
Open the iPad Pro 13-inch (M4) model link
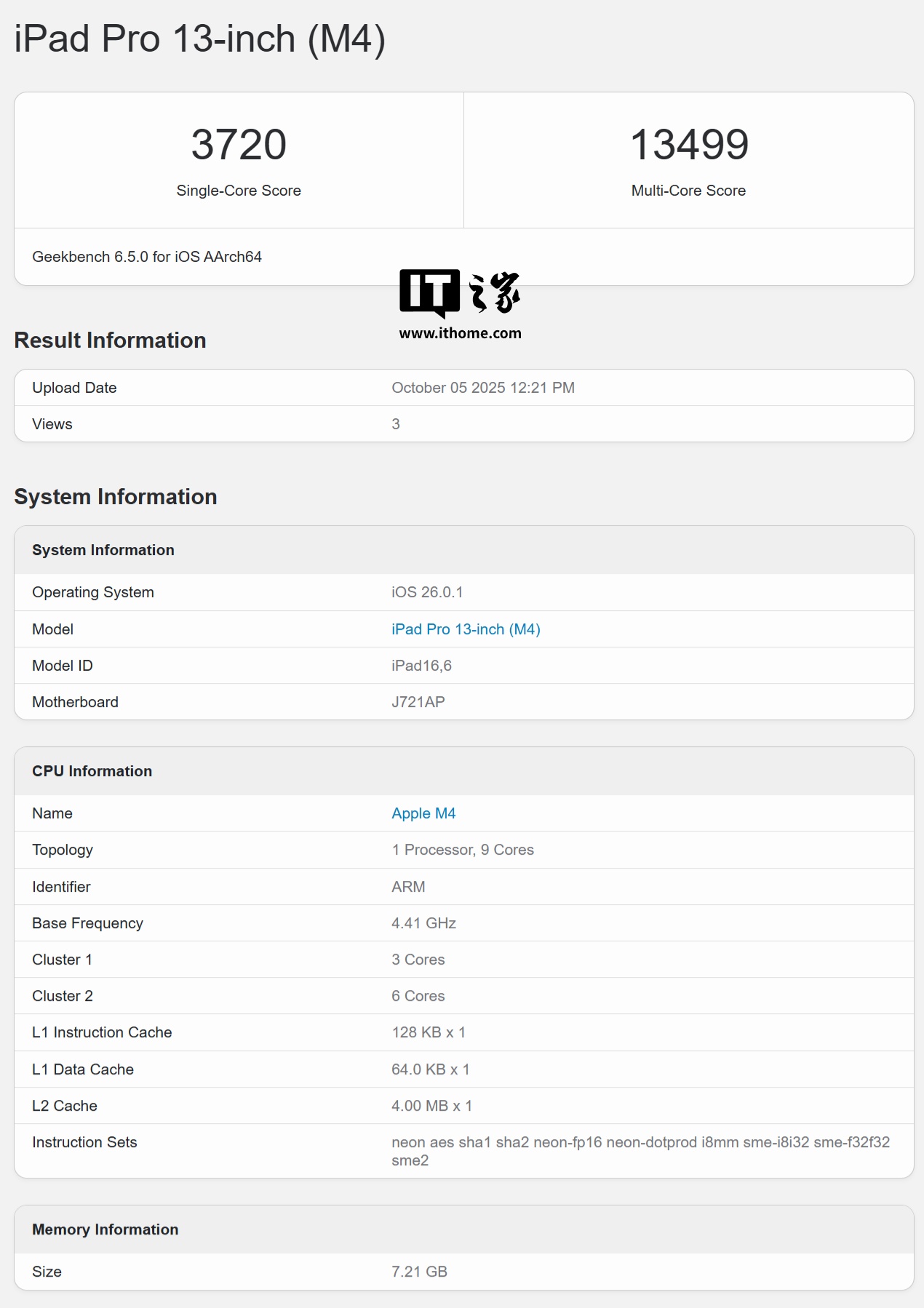tap(466, 629)
